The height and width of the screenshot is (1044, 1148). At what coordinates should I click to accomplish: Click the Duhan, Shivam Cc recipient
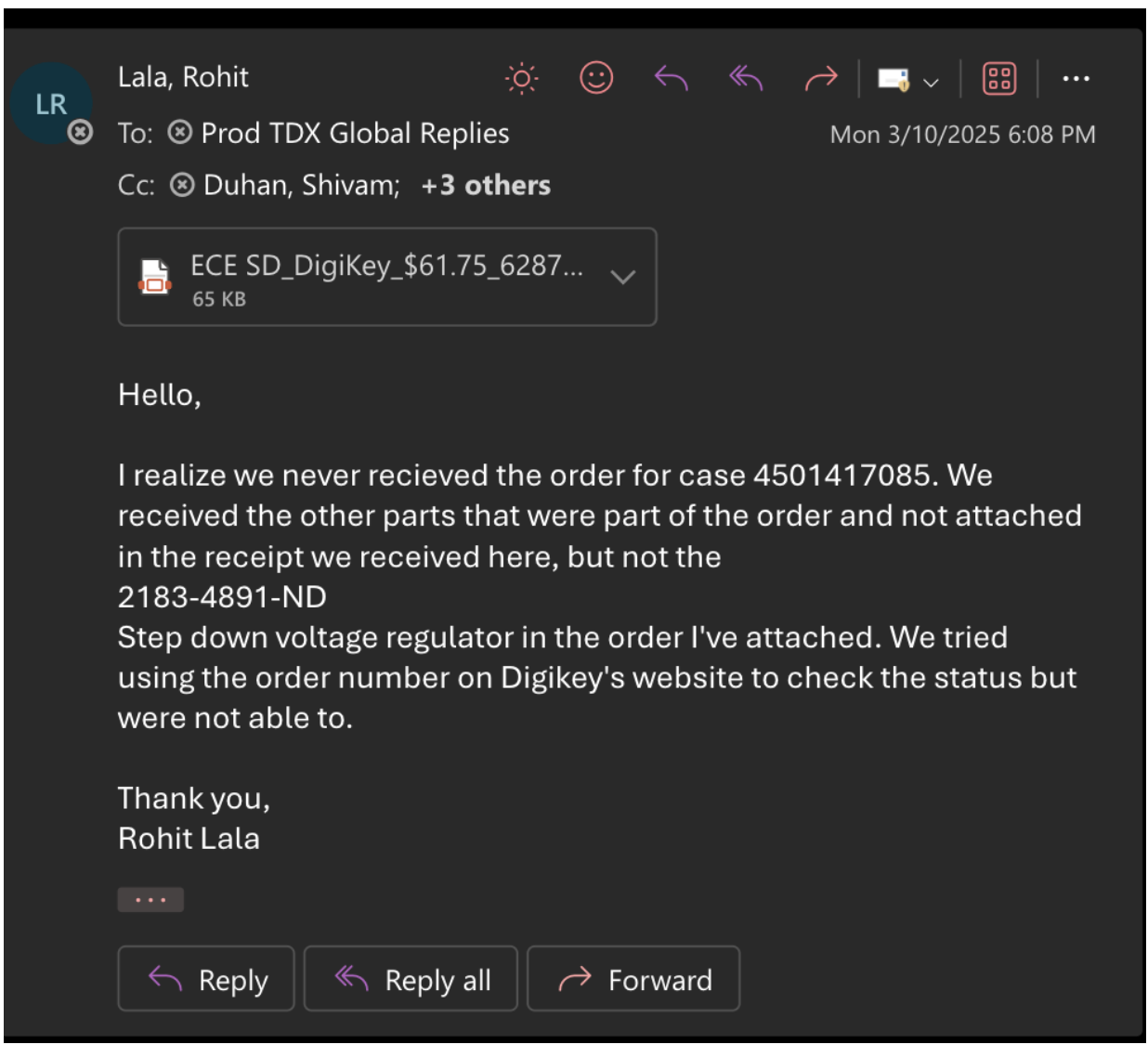click(x=301, y=186)
